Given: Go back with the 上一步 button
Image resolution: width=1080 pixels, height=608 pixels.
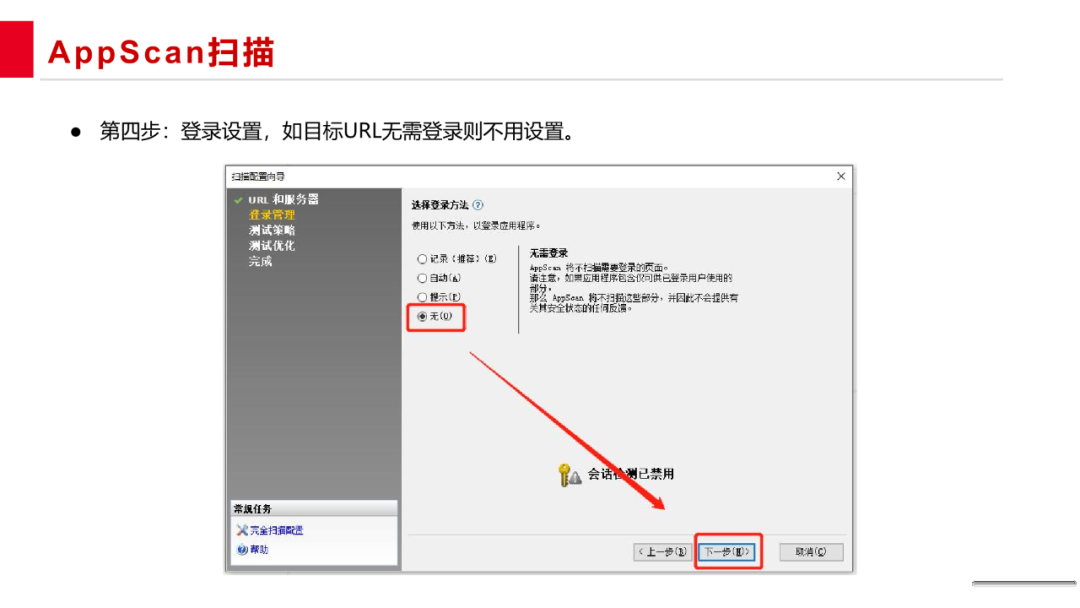Looking at the screenshot, I should [662, 552].
